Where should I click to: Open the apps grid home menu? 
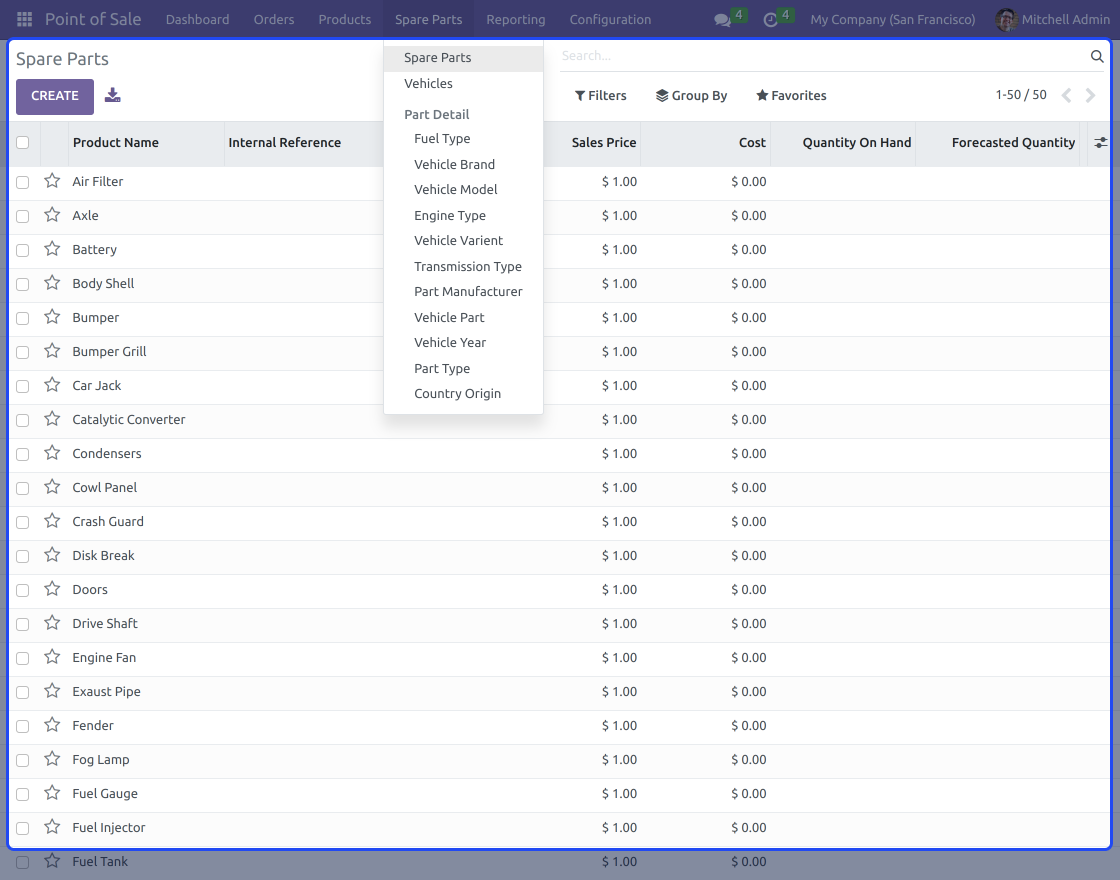click(24, 19)
